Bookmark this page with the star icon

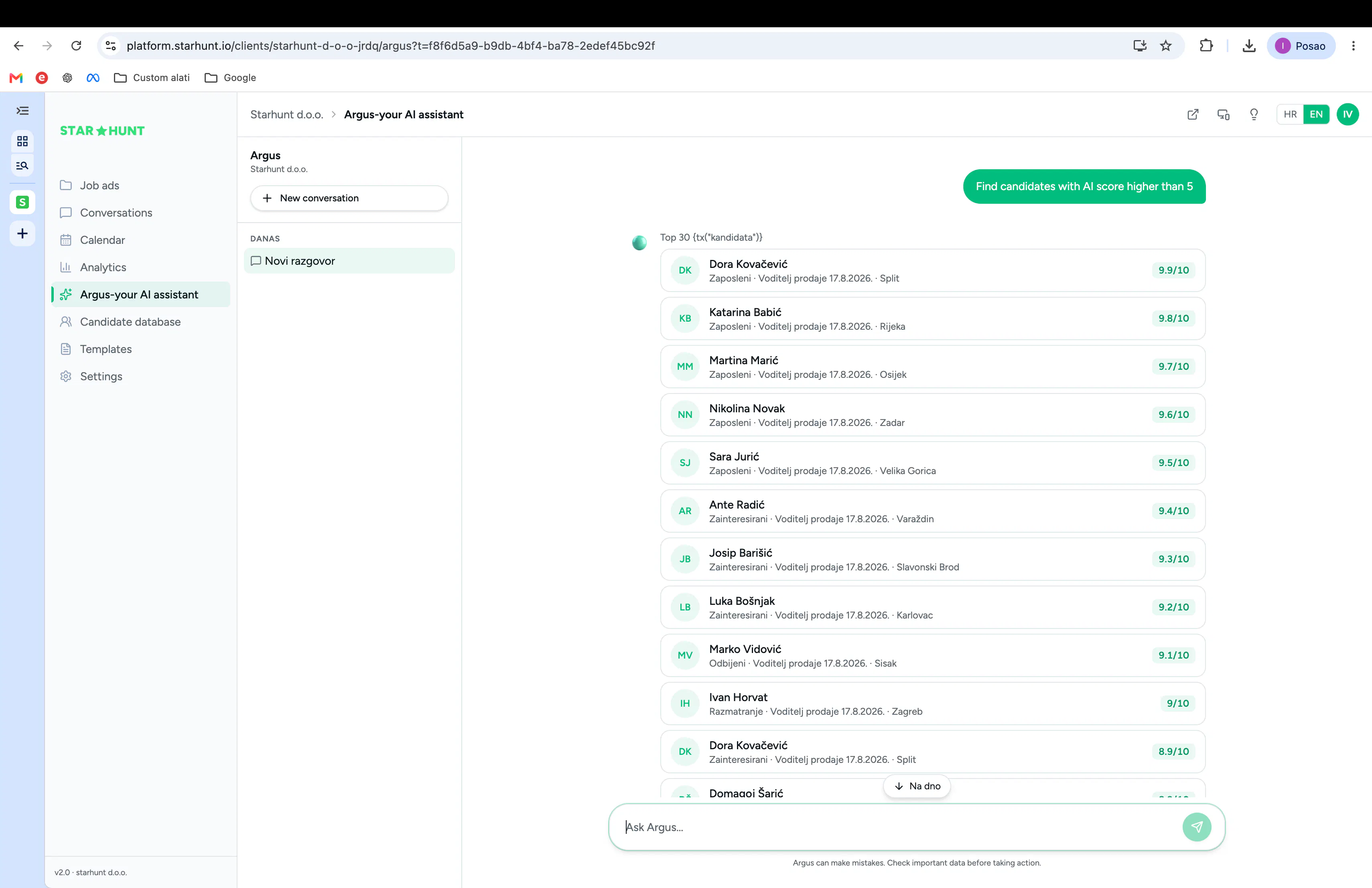click(1166, 46)
